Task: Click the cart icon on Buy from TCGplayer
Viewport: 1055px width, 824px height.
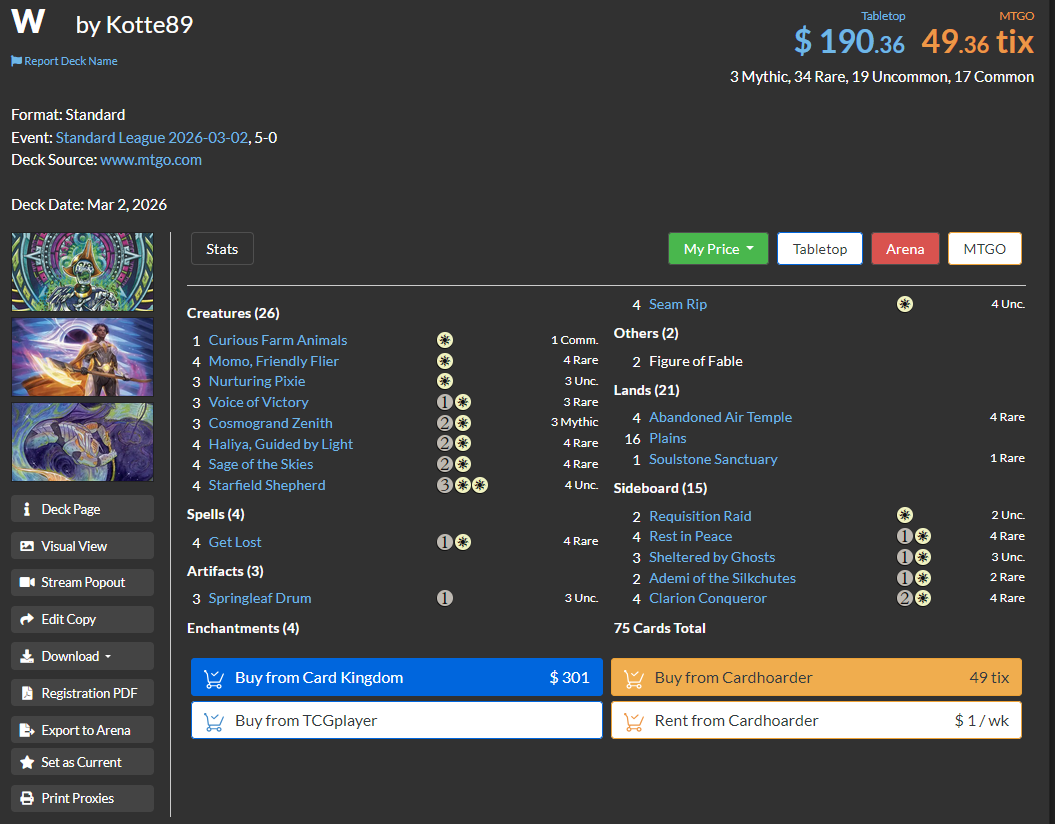Action: tap(214, 721)
